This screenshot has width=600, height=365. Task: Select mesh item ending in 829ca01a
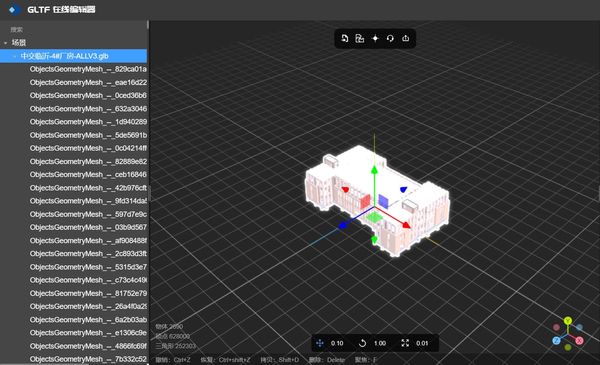coord(88,69)
